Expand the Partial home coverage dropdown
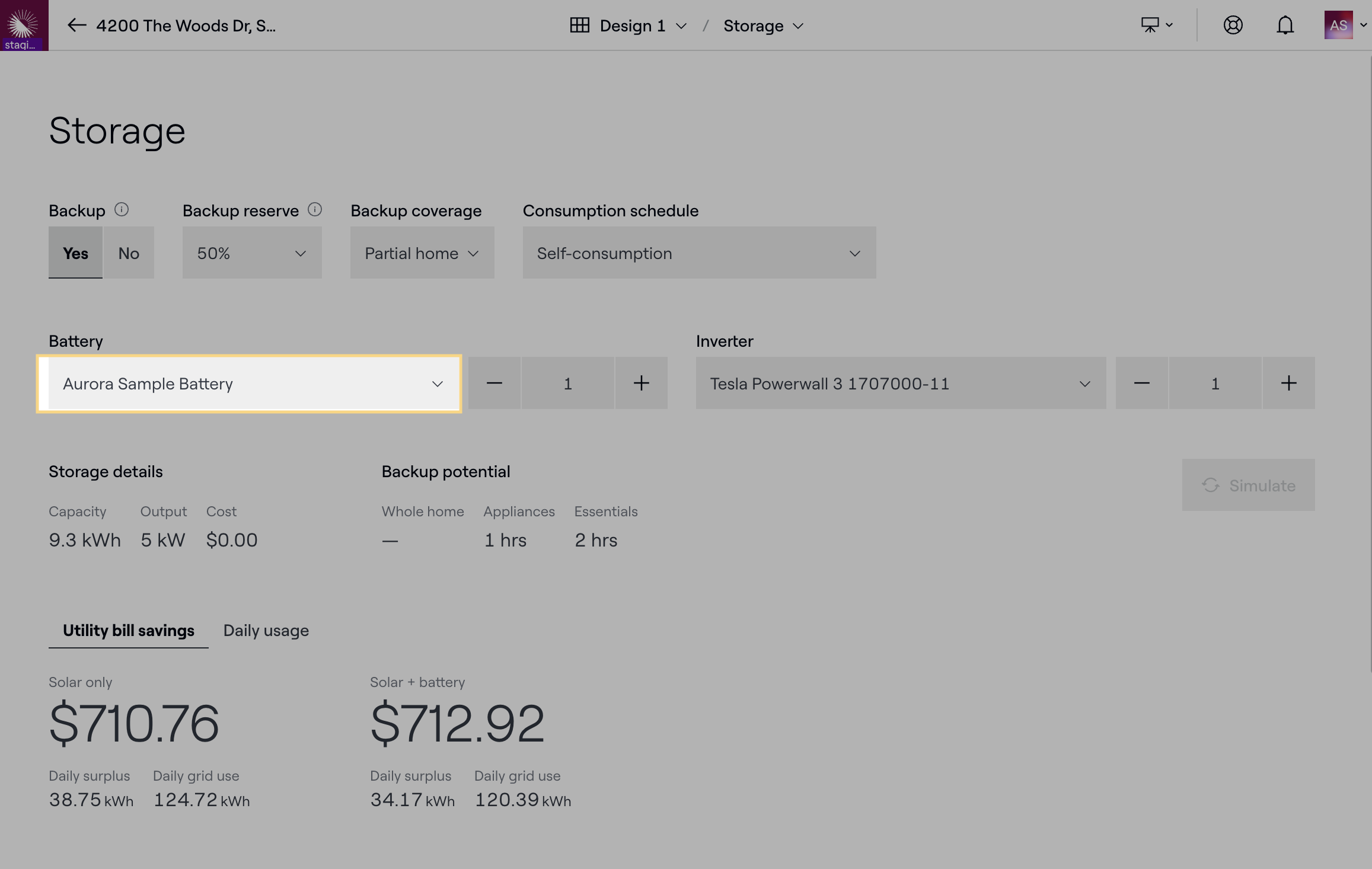The image size is (1372, 869). point(422,253)
